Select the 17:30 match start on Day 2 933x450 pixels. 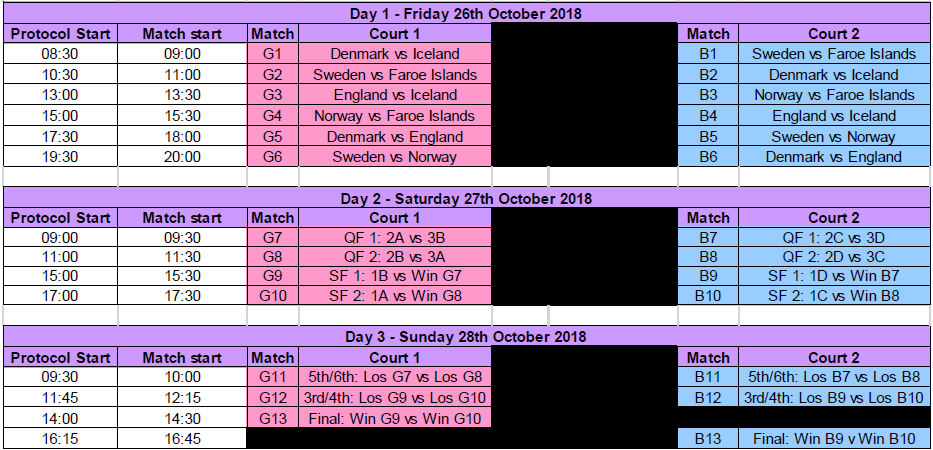click(x=182, y=296)
